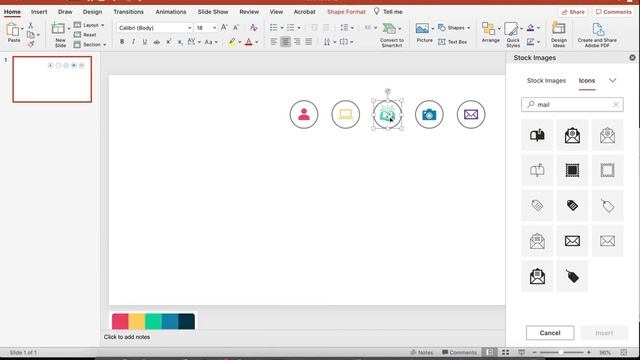Insert a New Slide
The height and width of the screenshot is (360, 640).
[x=60, y=34]
